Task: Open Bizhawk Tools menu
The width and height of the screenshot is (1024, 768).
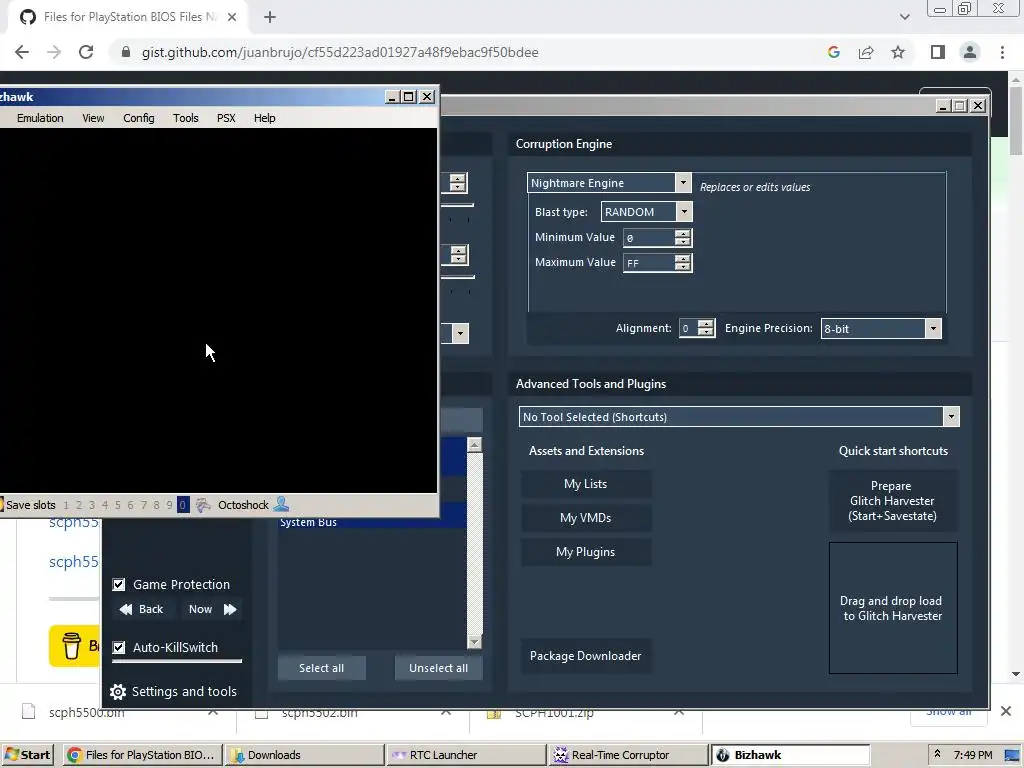Action: [185, 118]
